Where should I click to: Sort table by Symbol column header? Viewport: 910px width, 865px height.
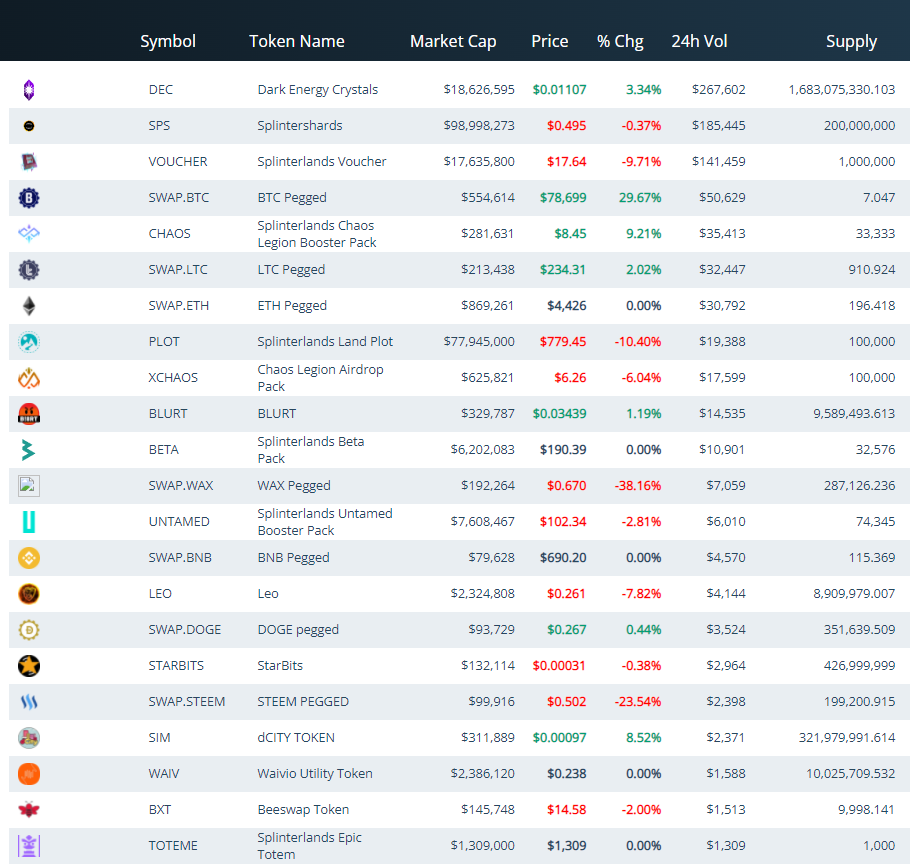tap(168, 41)
